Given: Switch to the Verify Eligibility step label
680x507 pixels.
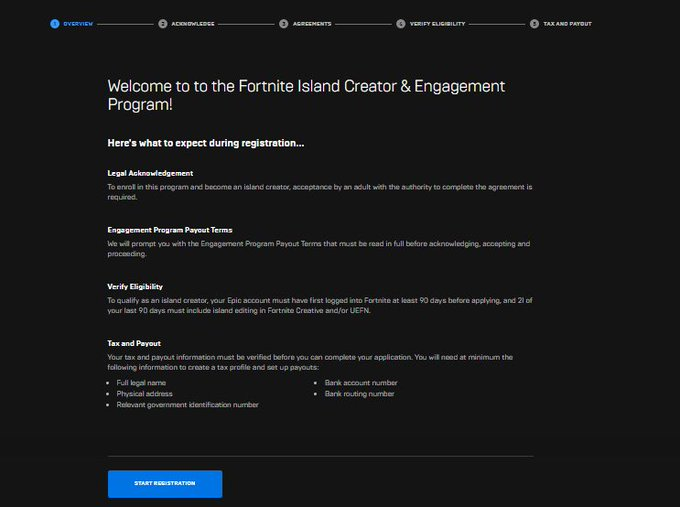Looking at the screenshot, I should [438, 24].
